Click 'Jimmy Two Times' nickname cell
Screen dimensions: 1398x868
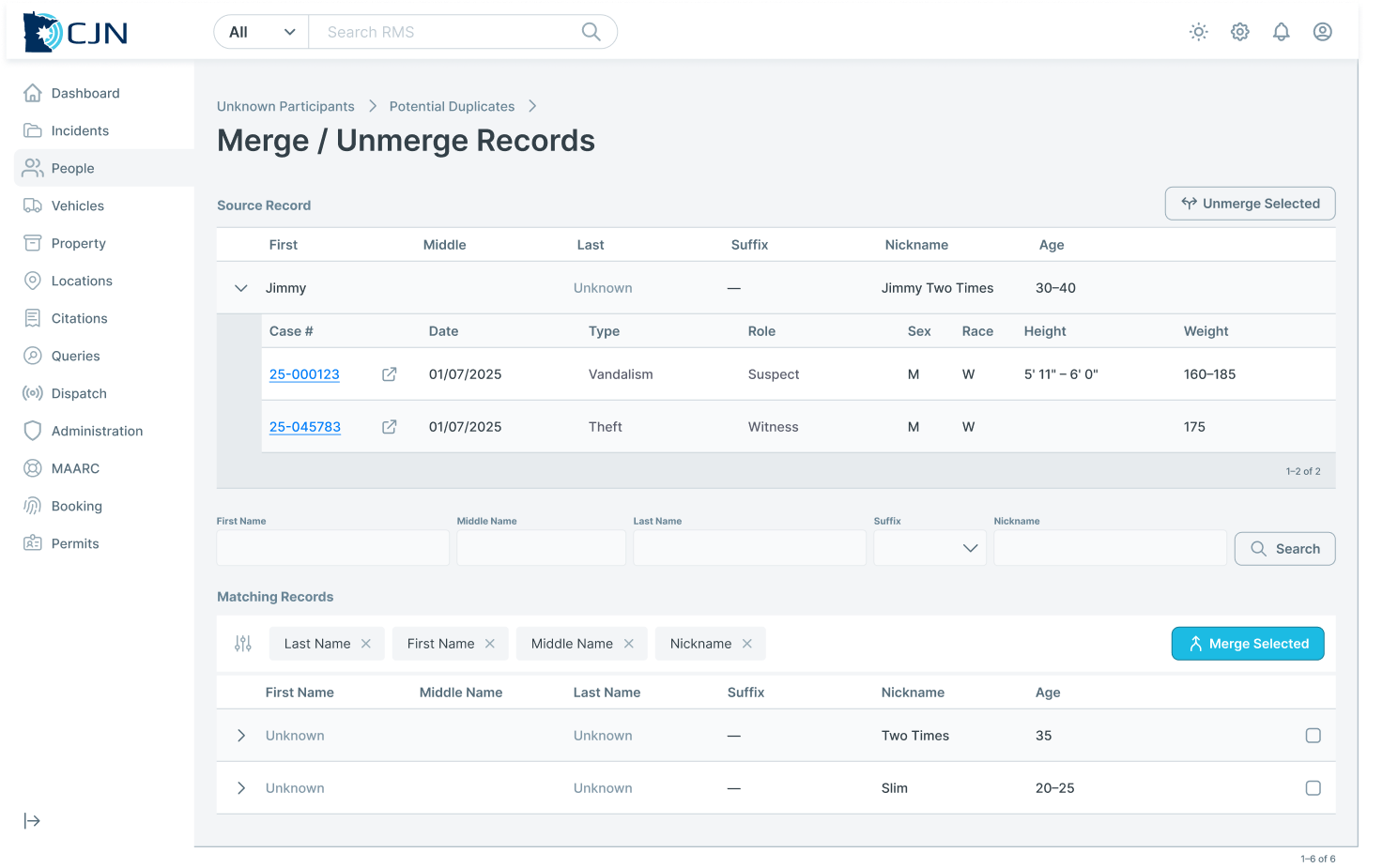(937, 288)
